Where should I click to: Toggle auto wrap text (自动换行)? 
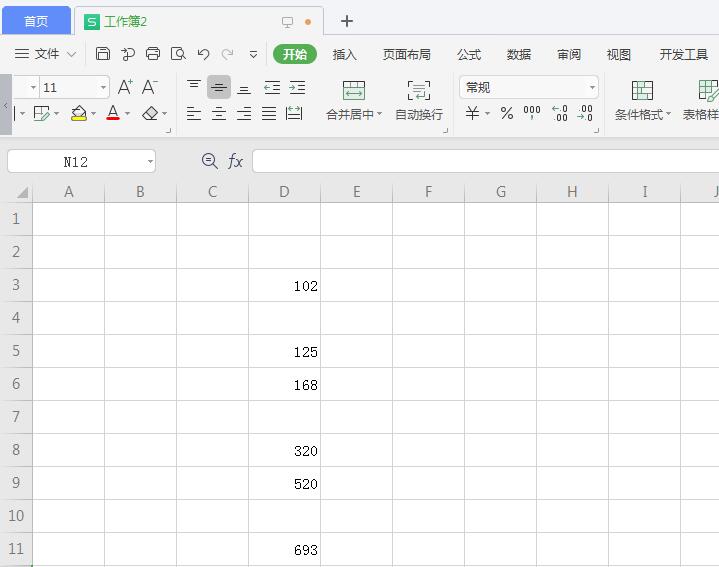pyautogui.click(x=419, y=101)
